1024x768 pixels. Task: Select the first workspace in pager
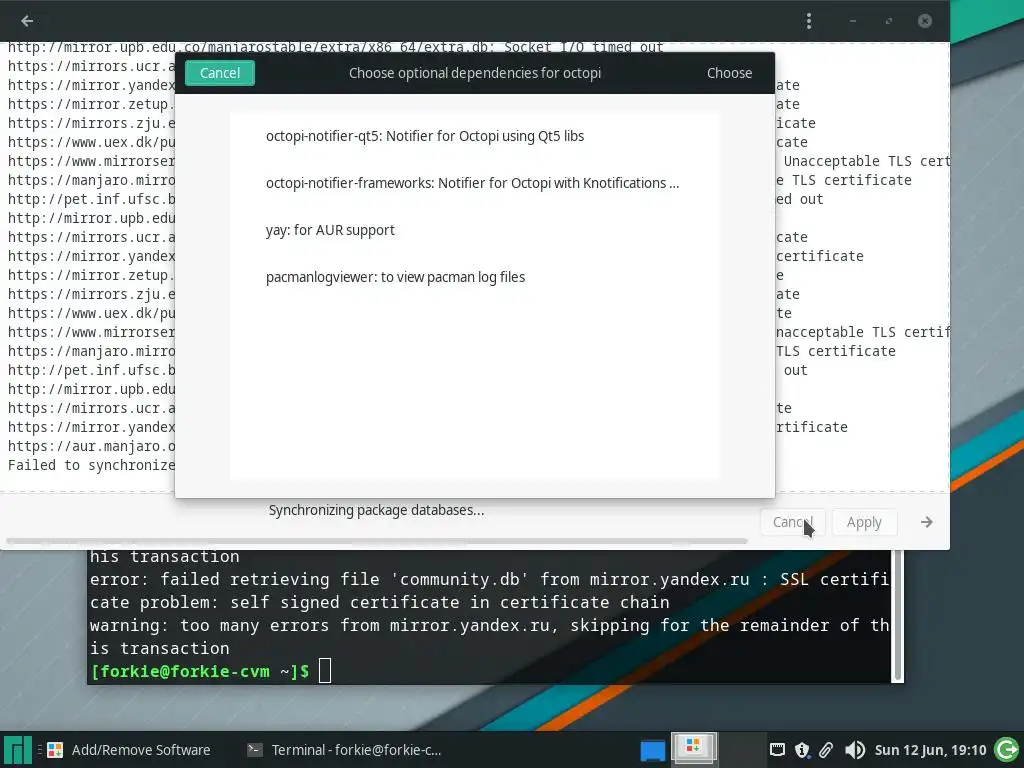pos(652,750)
